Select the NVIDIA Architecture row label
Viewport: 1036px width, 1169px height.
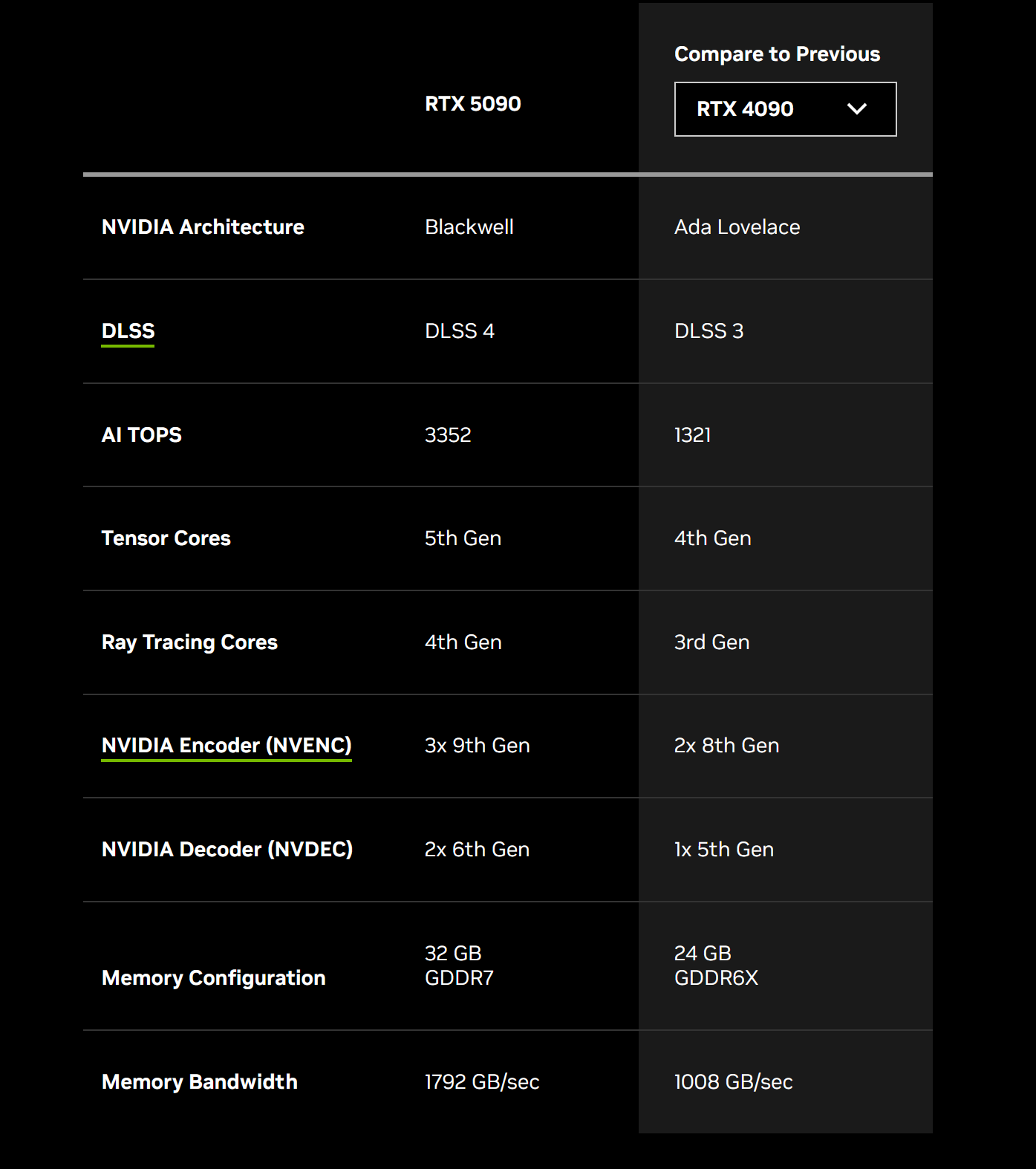coord(203,227)
